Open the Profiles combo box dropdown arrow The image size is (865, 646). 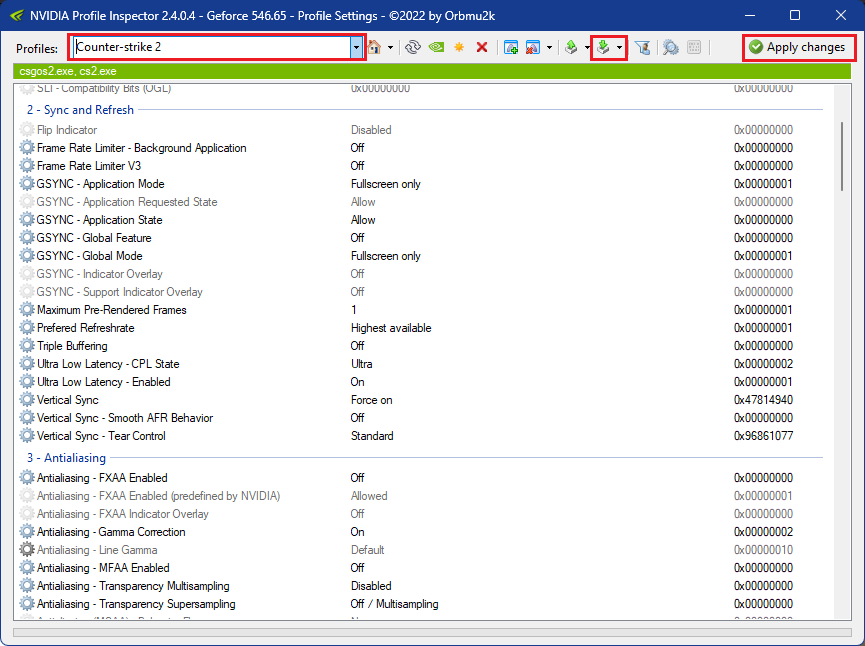coord(356,47)
